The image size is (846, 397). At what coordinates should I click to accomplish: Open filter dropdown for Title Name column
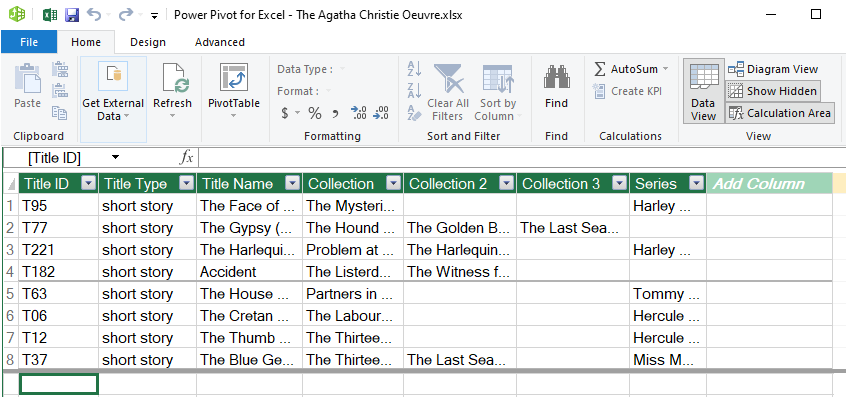[292, 183]
